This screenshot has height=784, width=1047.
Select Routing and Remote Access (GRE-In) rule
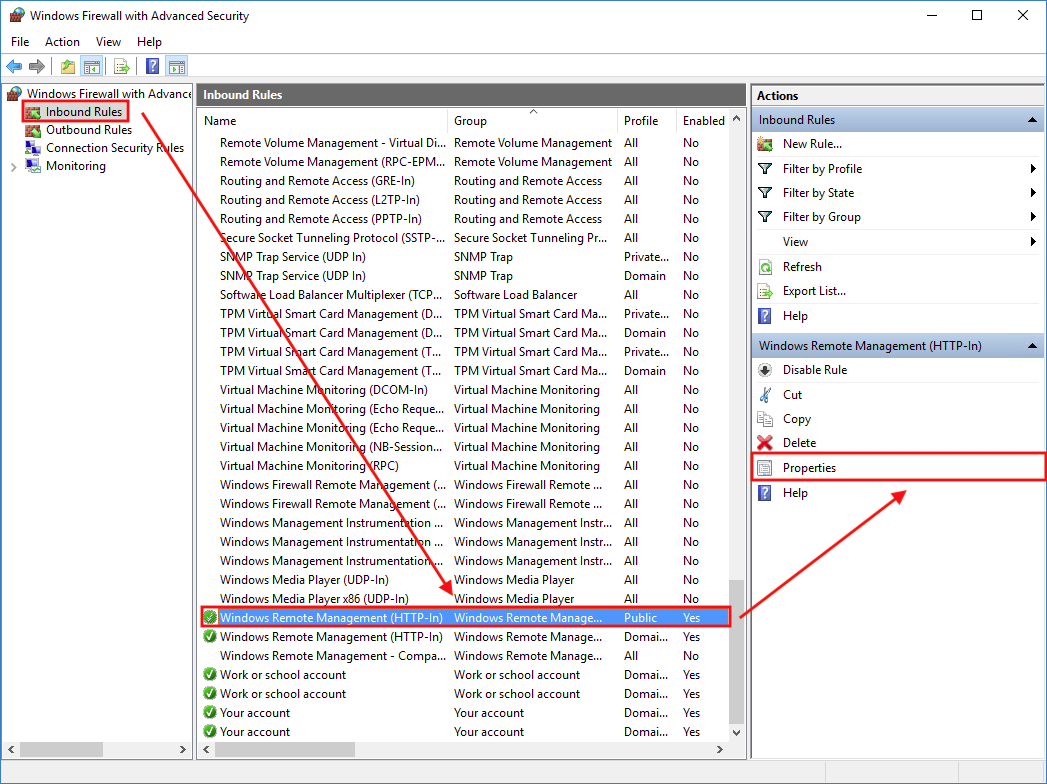(464, 181)
